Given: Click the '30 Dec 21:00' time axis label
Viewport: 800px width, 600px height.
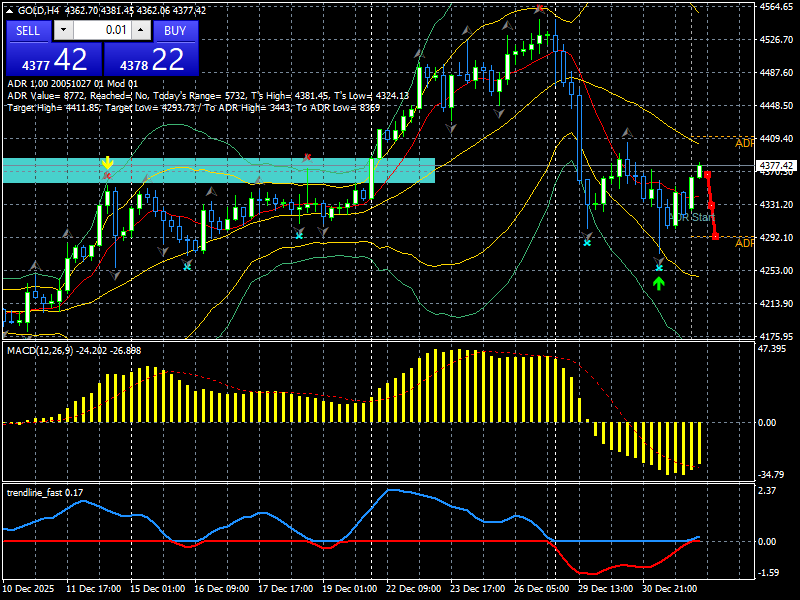Looking at the screenshot, I should coord(669,588).
